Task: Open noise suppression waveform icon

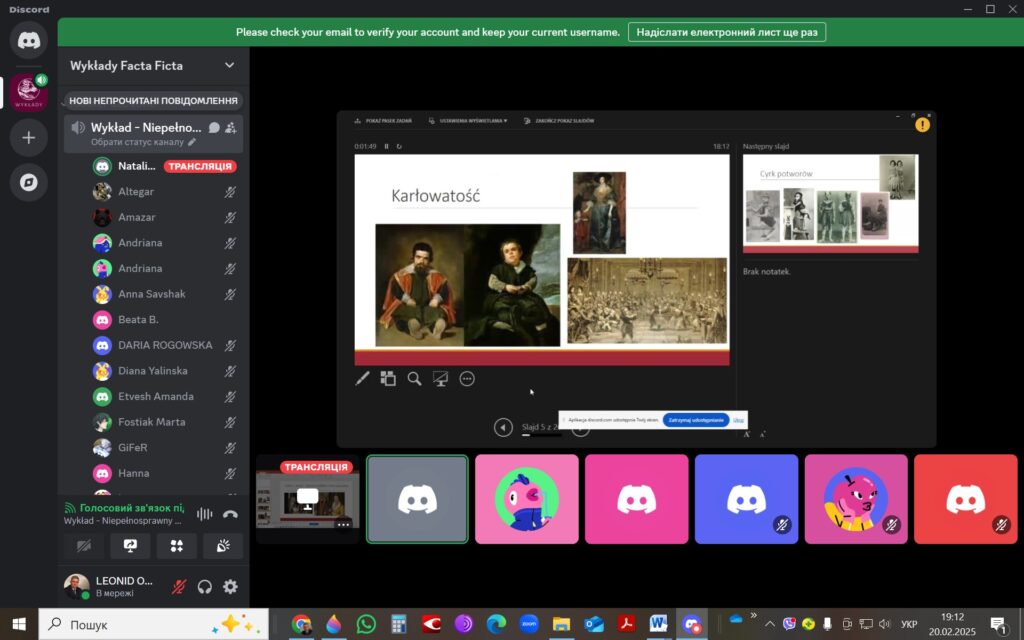Action: click(x=205, y=514)
